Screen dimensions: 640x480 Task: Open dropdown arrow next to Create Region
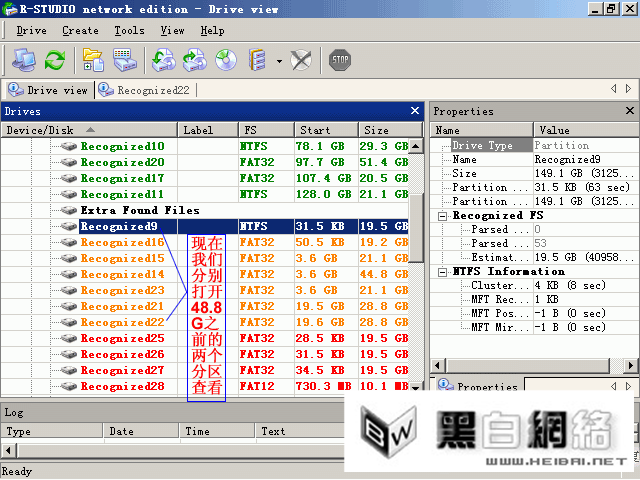277,61
